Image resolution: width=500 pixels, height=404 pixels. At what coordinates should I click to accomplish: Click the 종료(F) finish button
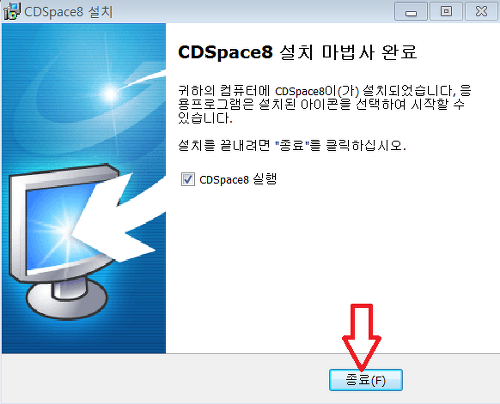(366, 380)
